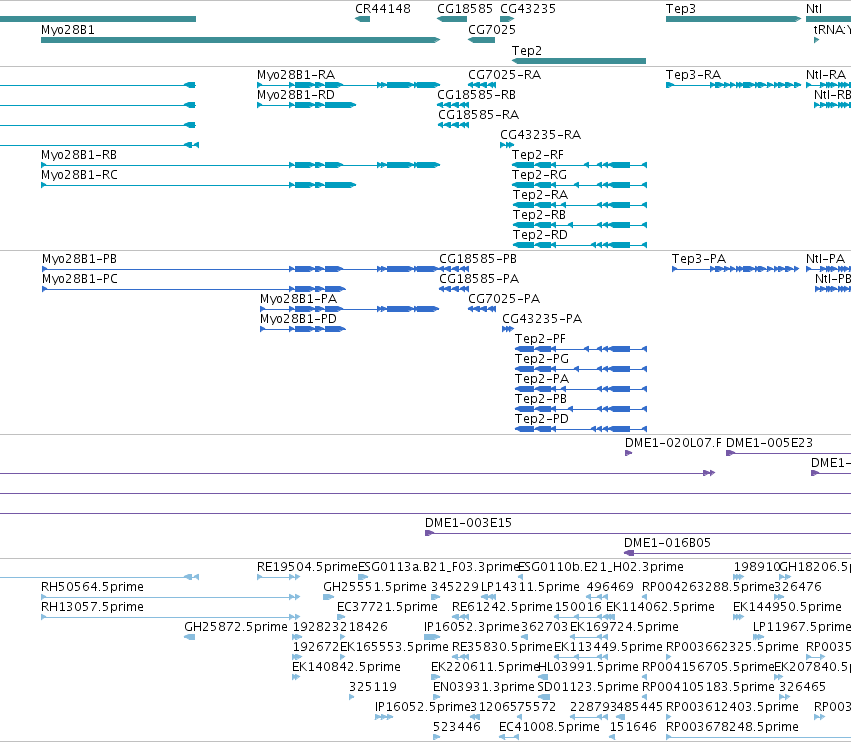Open the Myo28B1-RA transcript
851x742 pixels.
(x=348, y=85)
